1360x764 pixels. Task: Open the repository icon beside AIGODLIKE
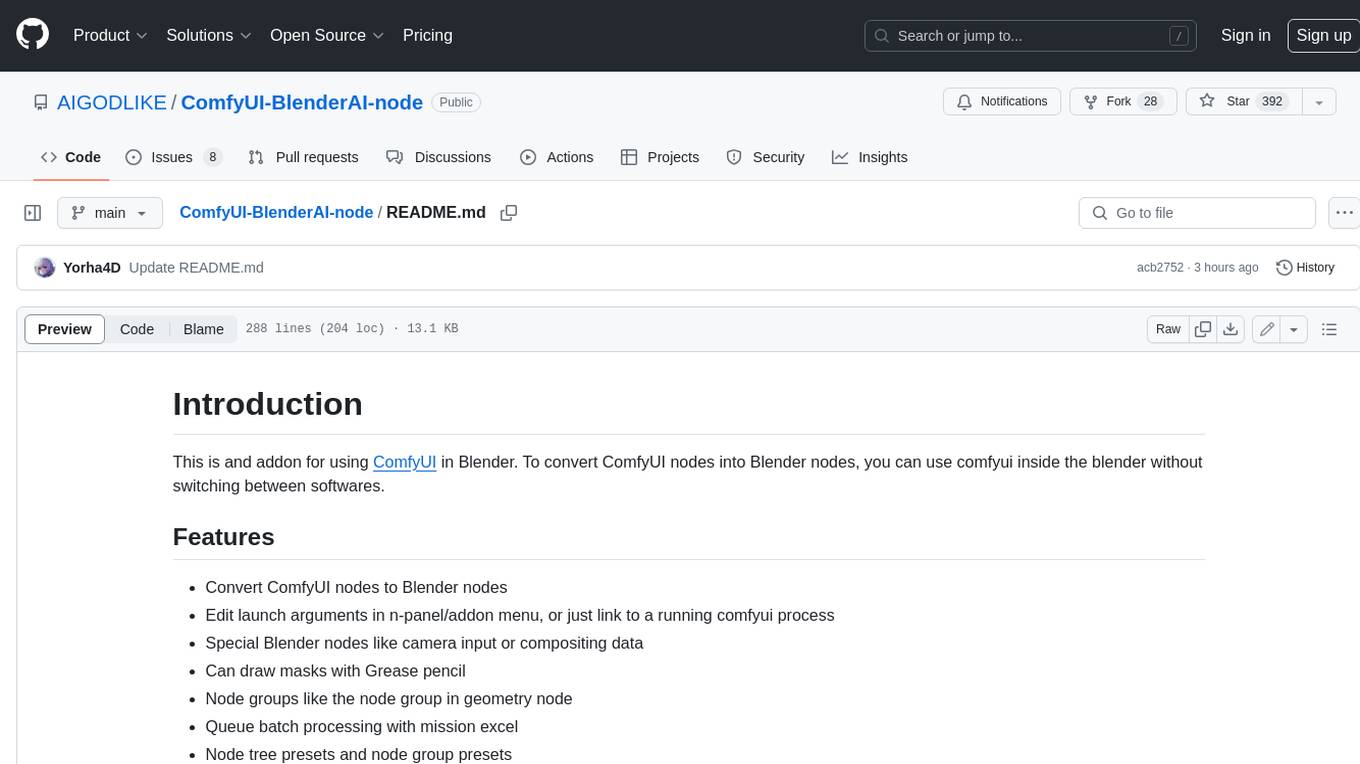point(40,102)
